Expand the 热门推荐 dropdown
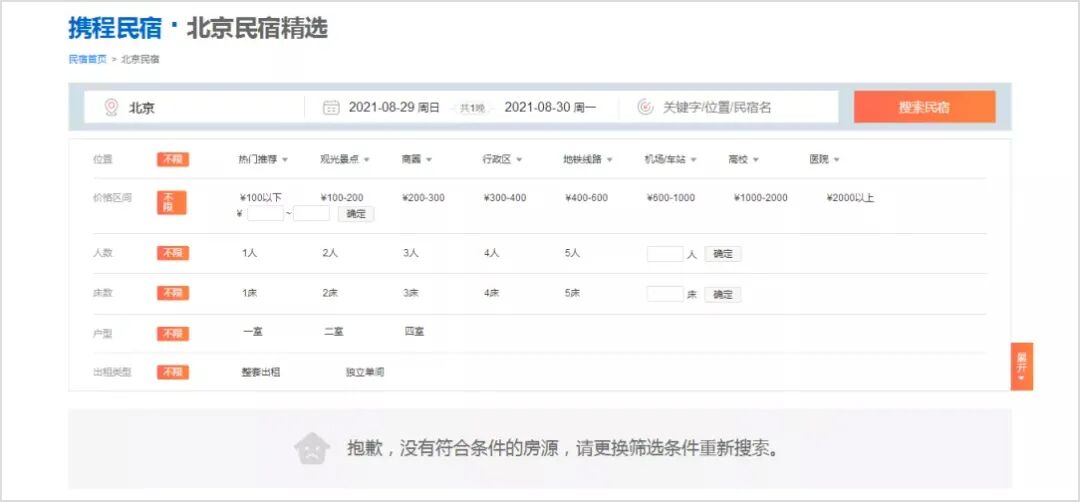Viewport: 1080px width, 502px height. pos(263,160)
